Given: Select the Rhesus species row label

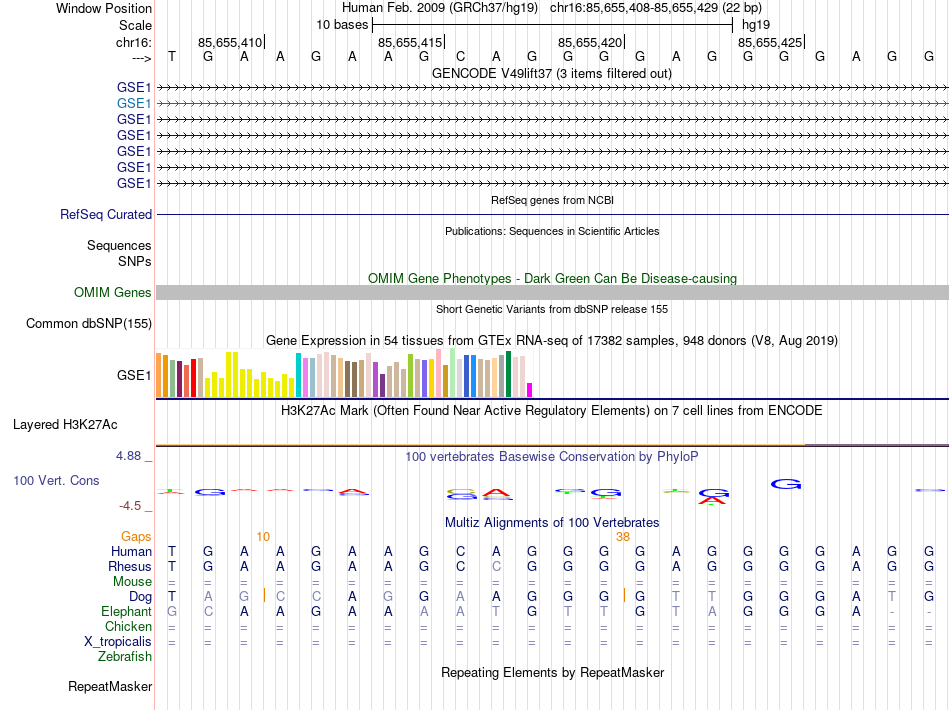Looking at the screenshot, I should pos(129,566).
